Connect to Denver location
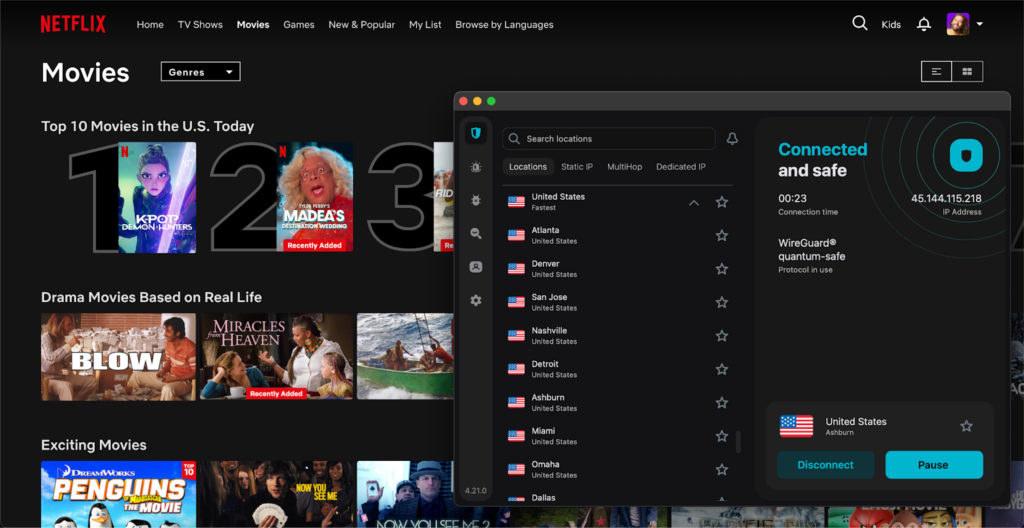The image size is (1024, 528). coord(617,269)
